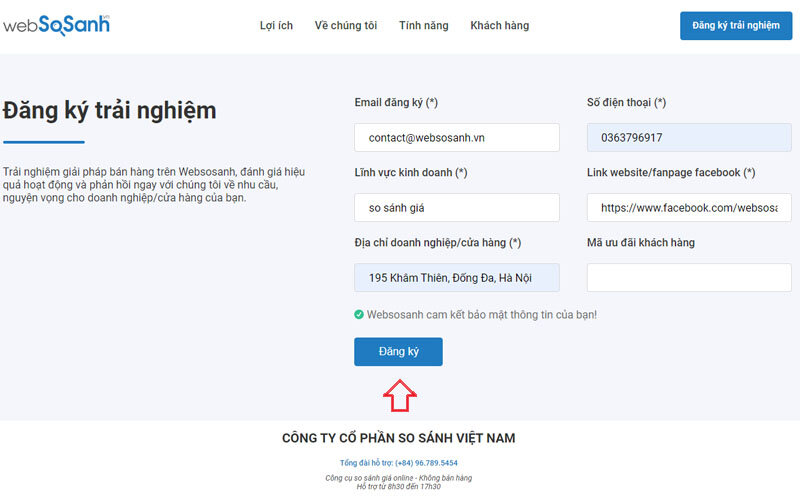Open the Về chúng tôi menu item
Image resolution: width=800 pixels, height=500 pixels.
click(346, 26)
